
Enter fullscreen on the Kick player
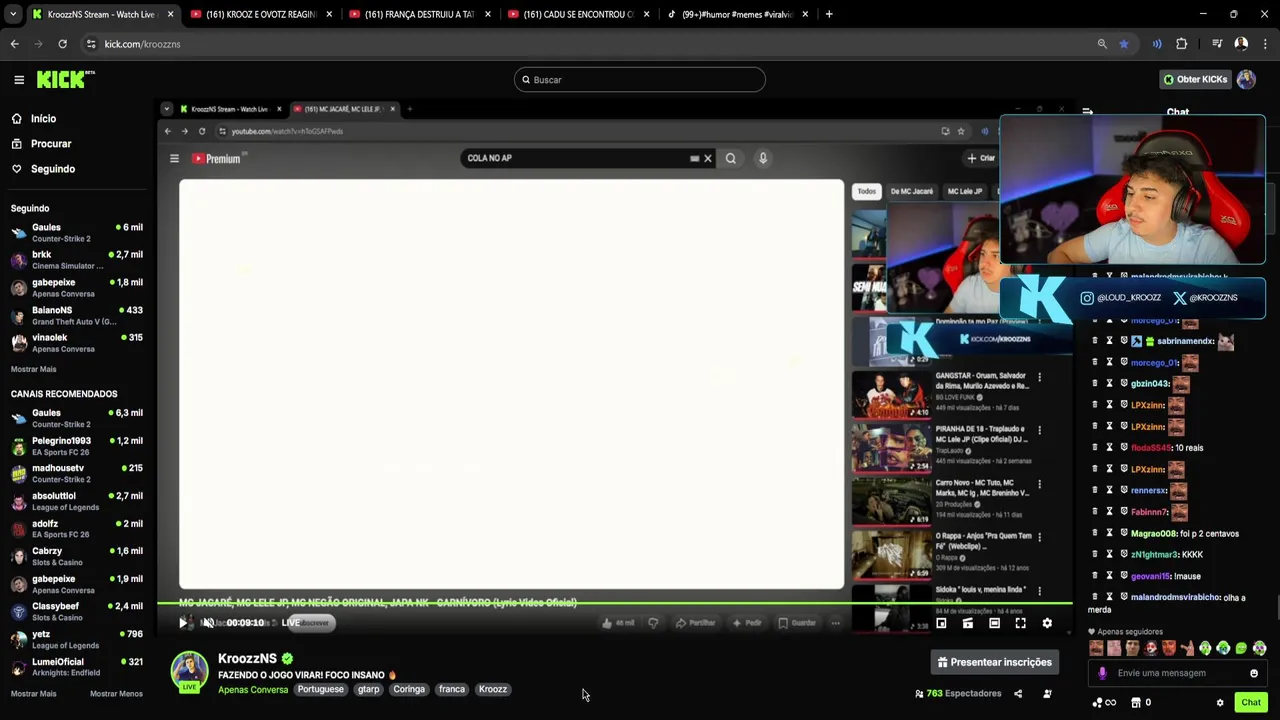pos(1020,623)
